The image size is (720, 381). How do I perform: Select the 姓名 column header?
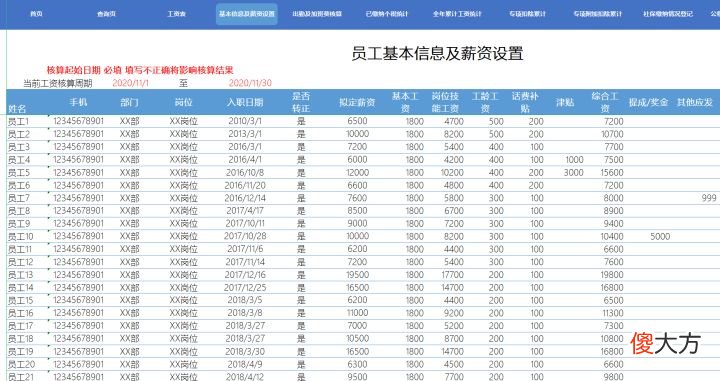click(x=17, y=109)
